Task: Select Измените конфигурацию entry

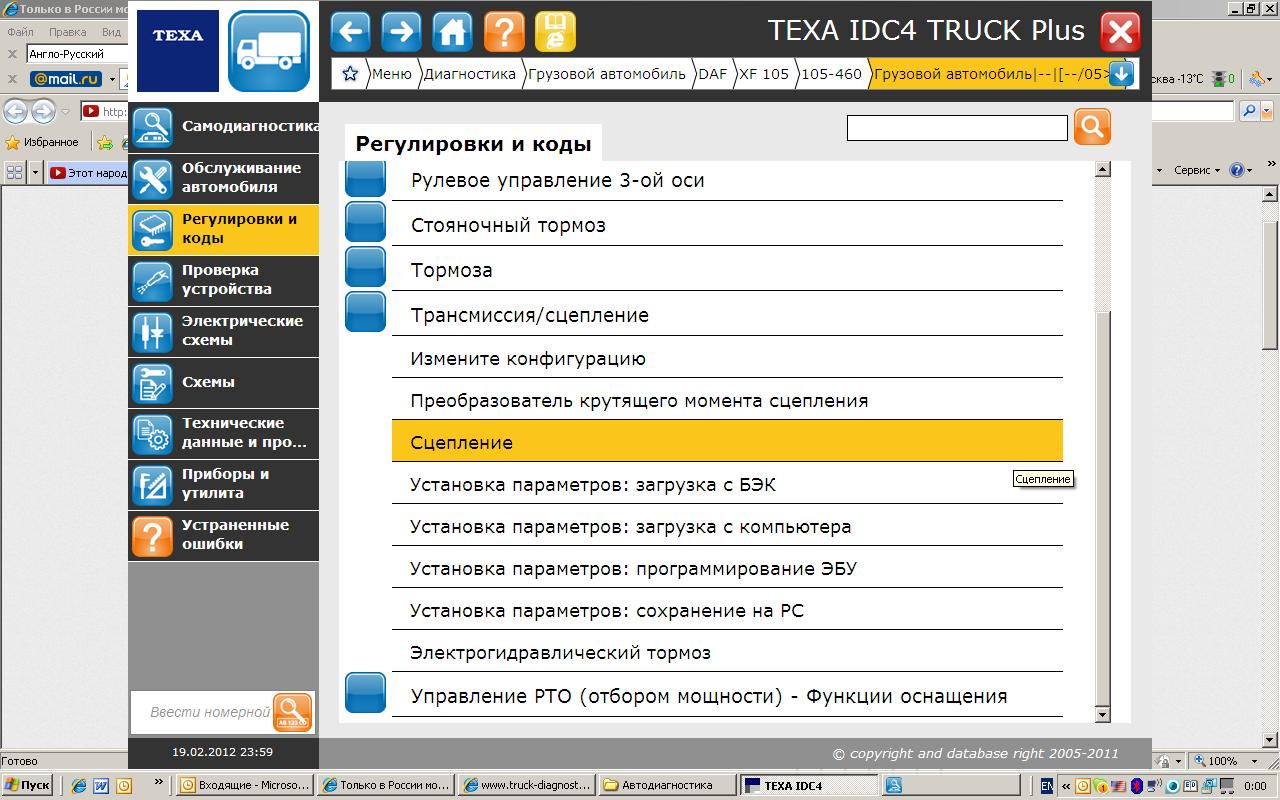Action: [727, 358]
